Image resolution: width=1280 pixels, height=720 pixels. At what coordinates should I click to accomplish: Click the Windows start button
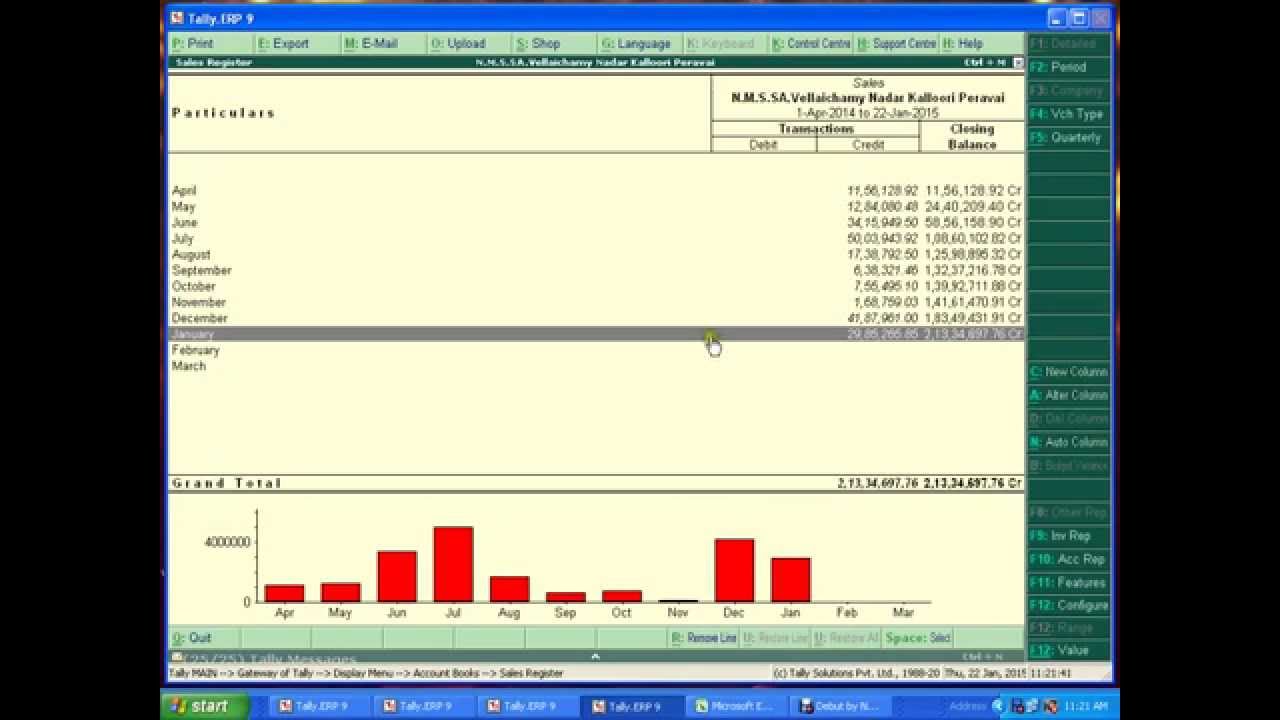coord(206,706)
